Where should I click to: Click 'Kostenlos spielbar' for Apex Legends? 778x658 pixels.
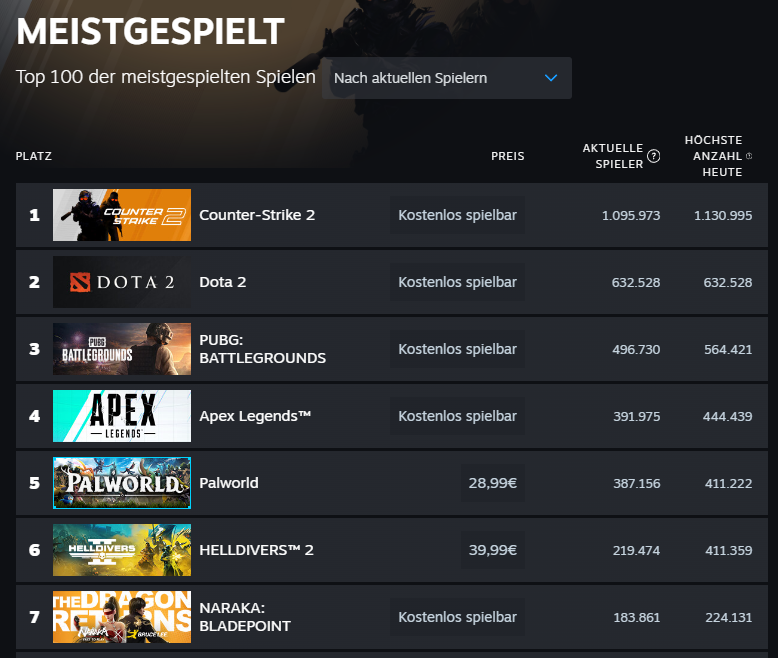[457, 416]
